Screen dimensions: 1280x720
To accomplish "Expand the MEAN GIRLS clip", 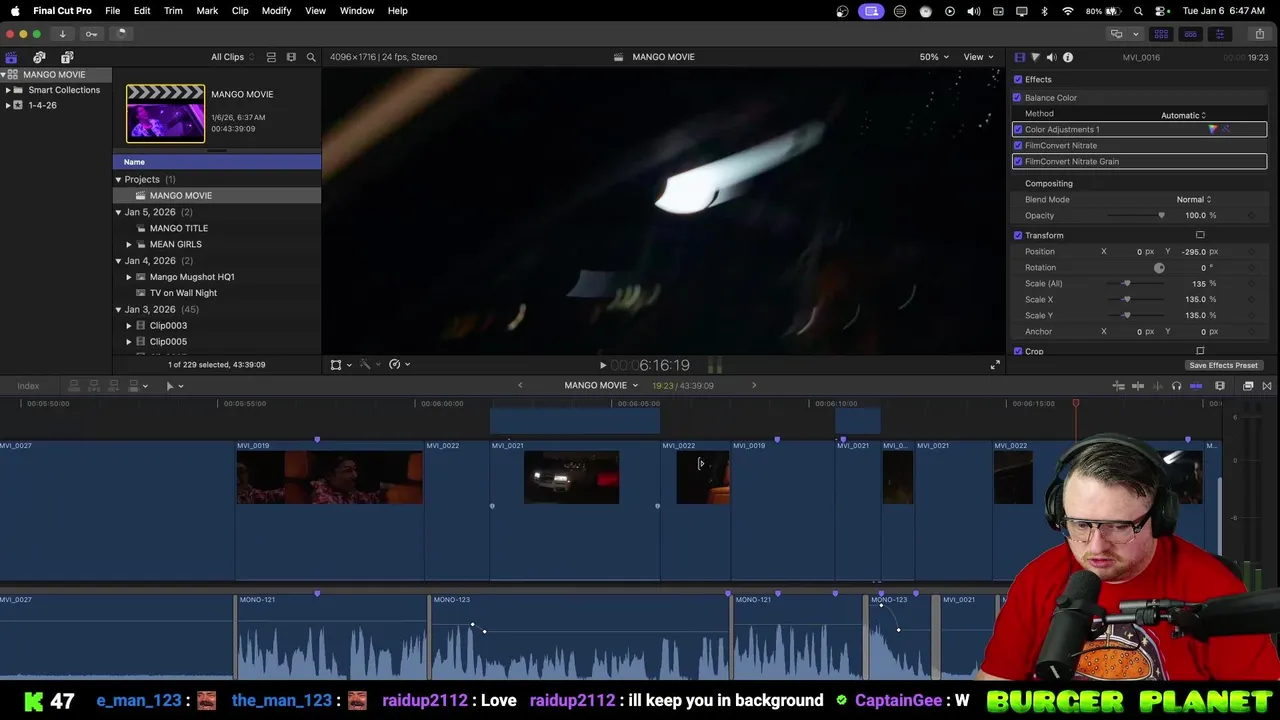I will tap(128, 244).
